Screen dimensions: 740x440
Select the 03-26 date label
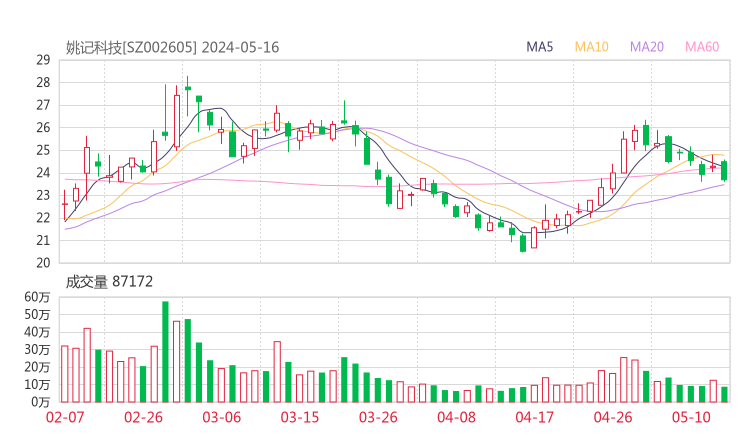pyautogui.click(x=378, y=417)
